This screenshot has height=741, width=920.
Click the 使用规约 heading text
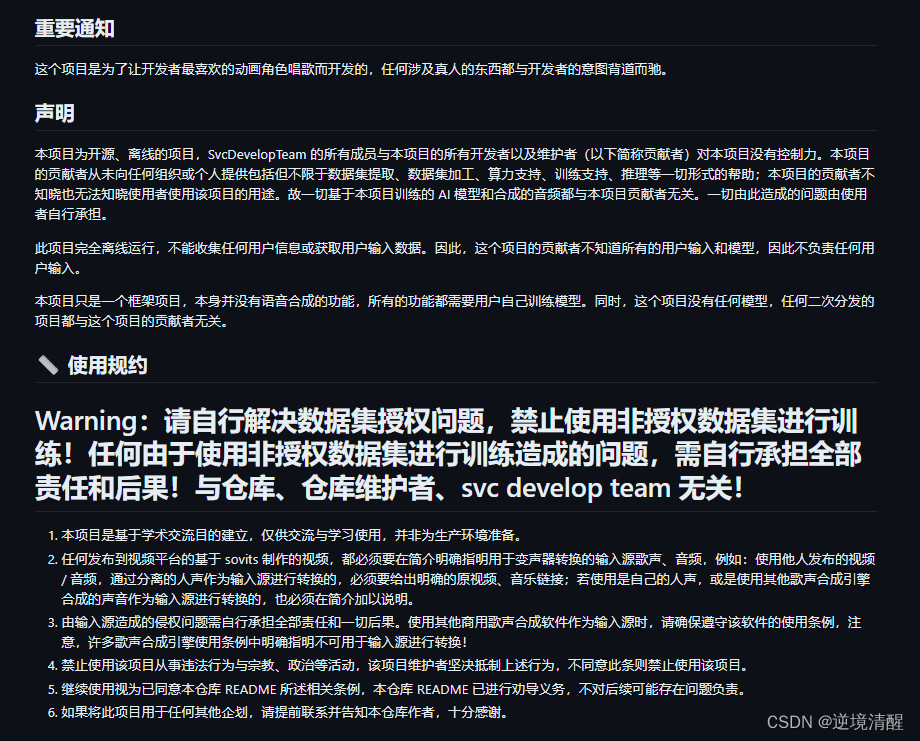tap(107, 365)
